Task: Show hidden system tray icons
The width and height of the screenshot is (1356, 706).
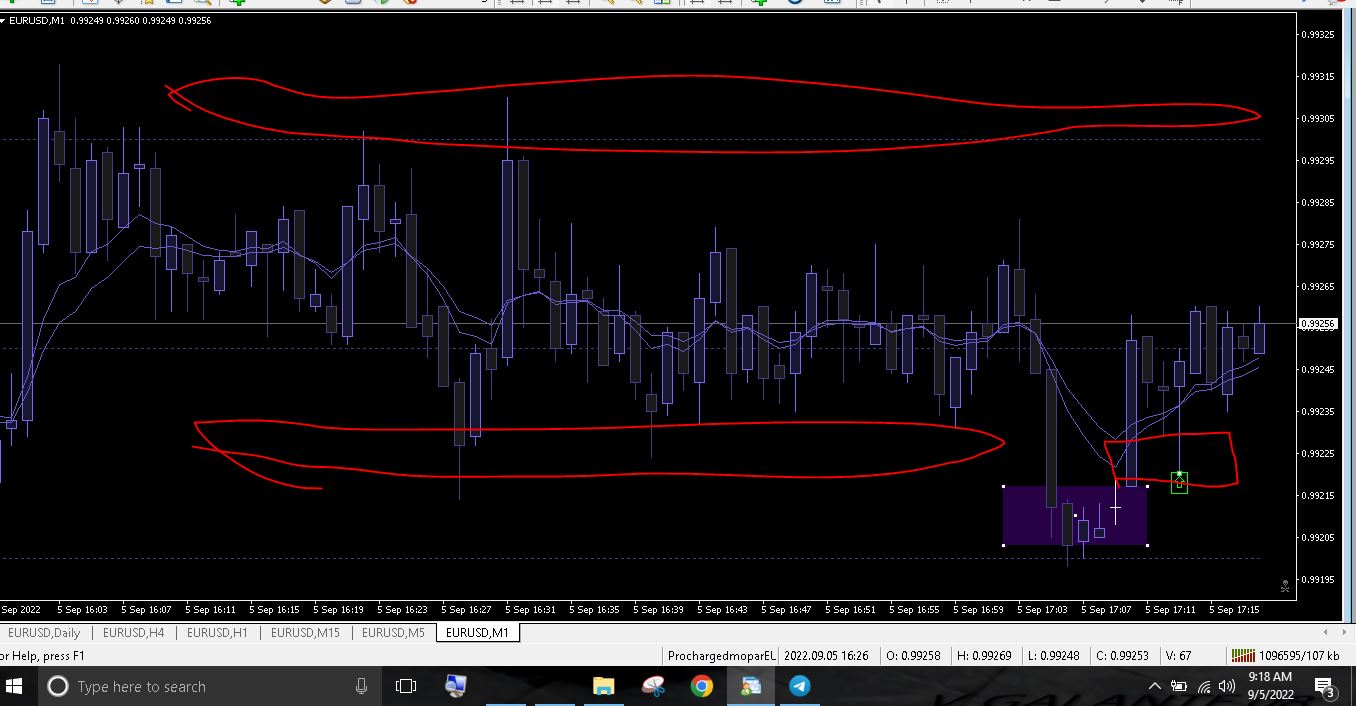Action: [1154, 686]
